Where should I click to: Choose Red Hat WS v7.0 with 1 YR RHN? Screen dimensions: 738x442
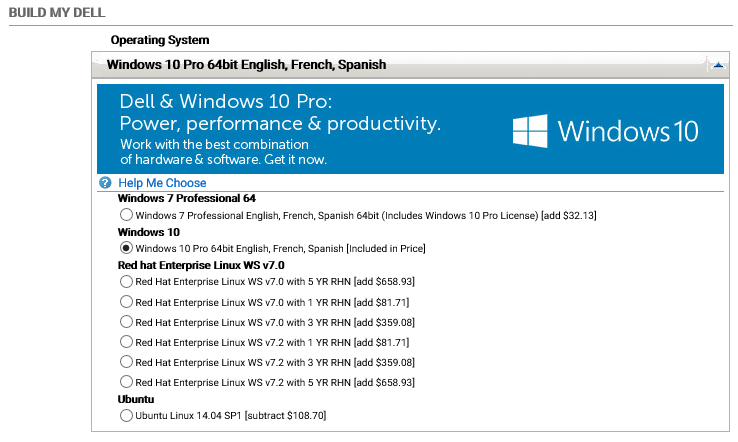point(126,302)
